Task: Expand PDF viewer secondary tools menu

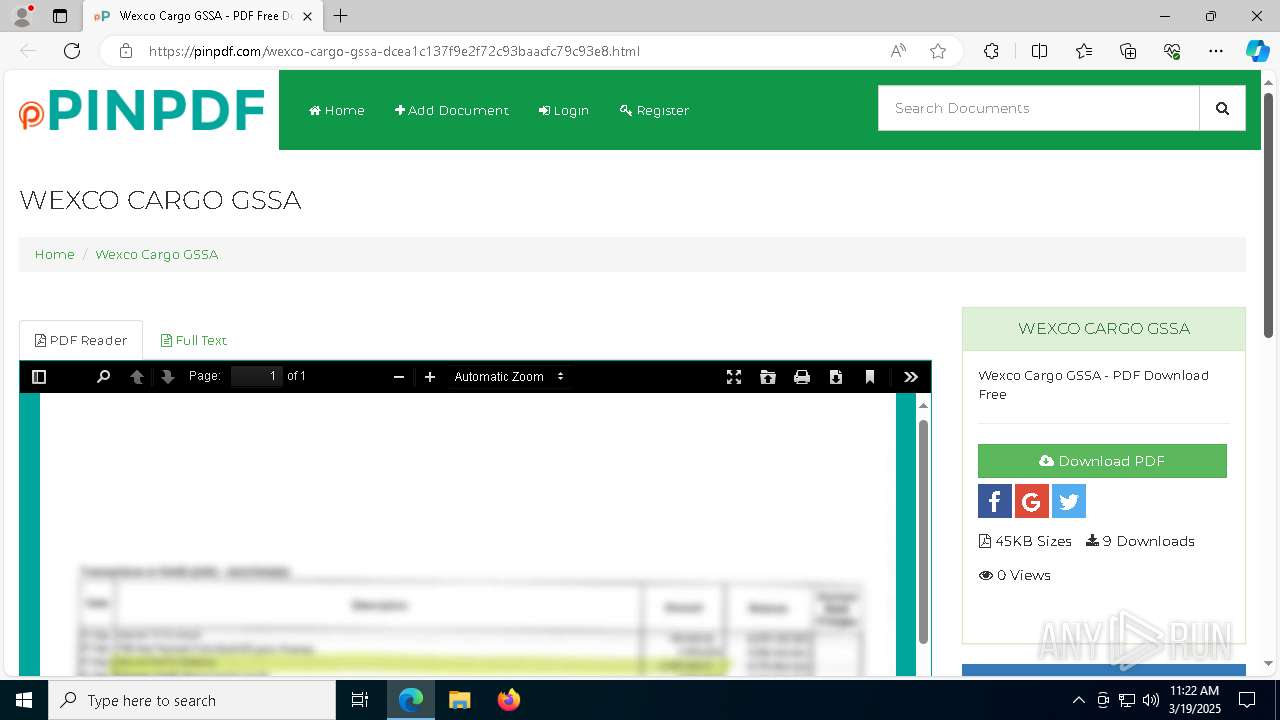Action: pyautogui.click(x=911, y=377)
